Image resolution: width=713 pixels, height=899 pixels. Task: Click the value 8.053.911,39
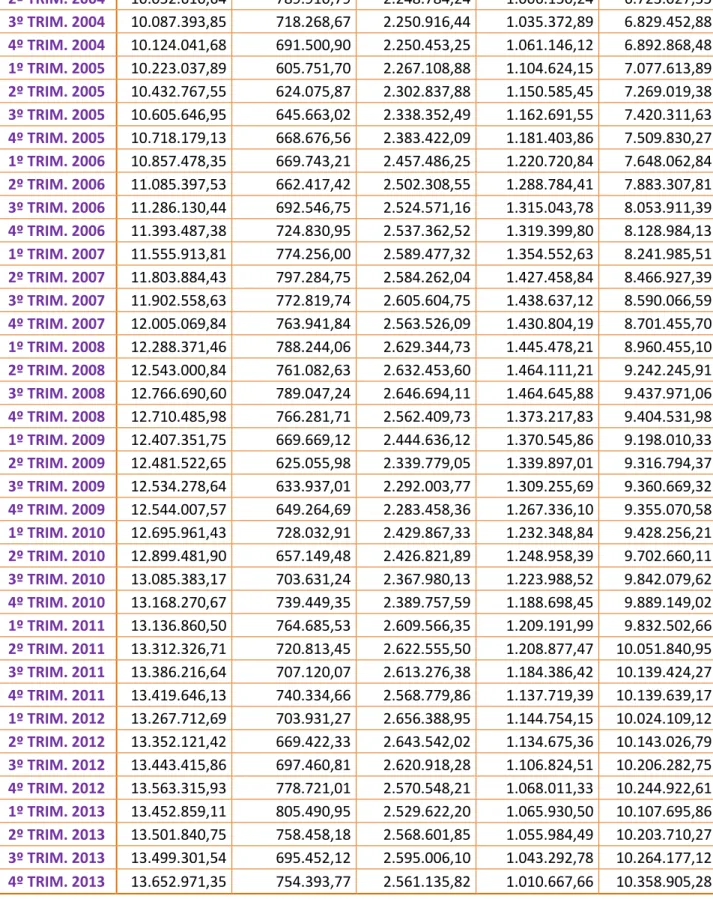(x=668, y=208)
